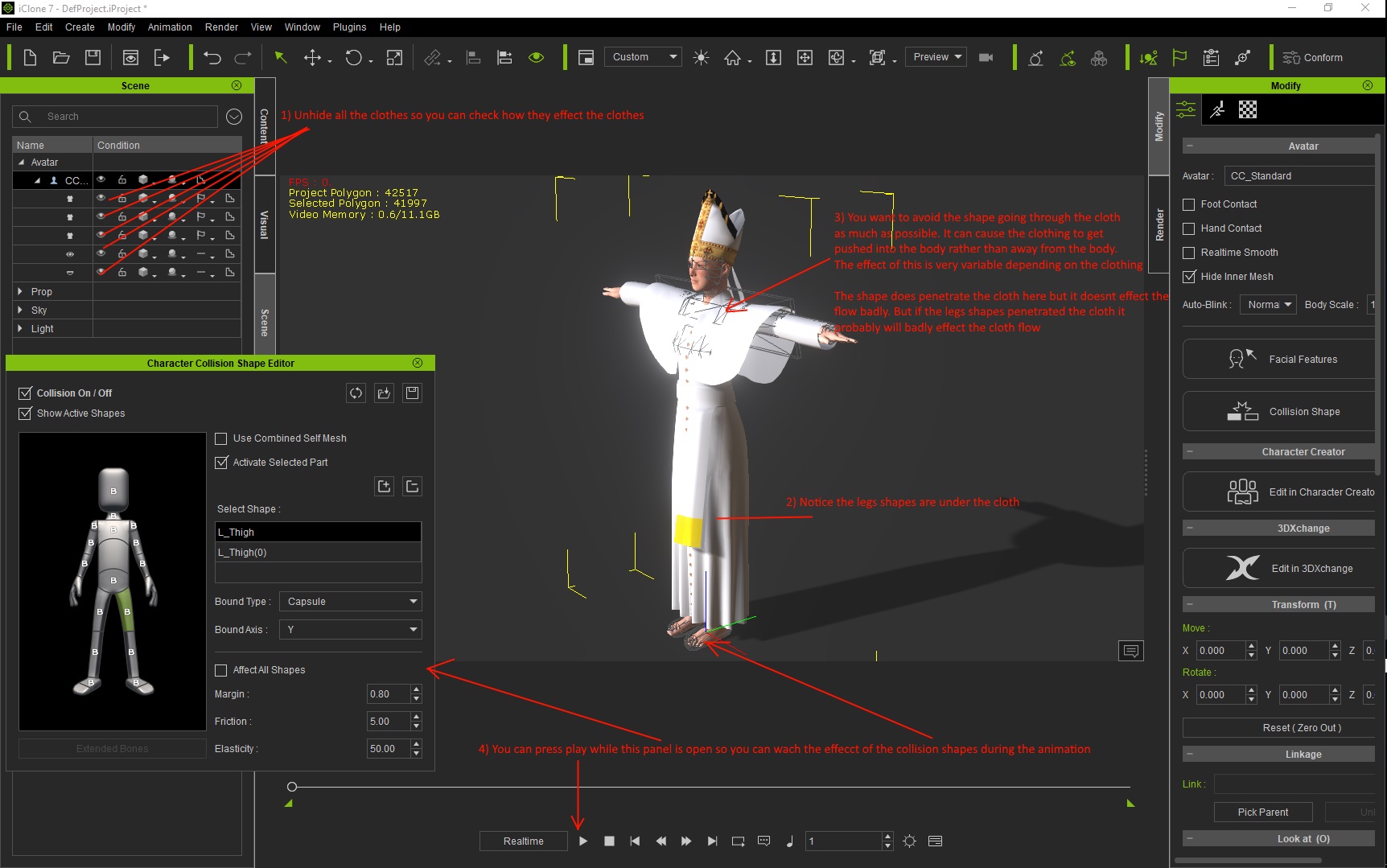1387x868 pixels.
Task: Open the checkered Material tab in the Modify panel
Action: tap(1248, 109)
